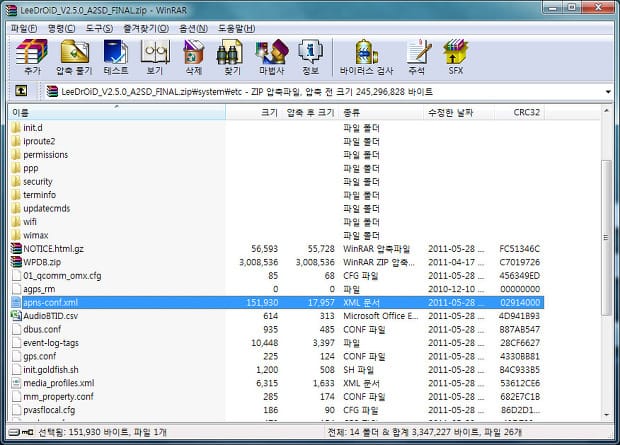620x445 pixels.
Task: Start 바이러스 검사 (Virus scan)
Action: click(367, 57)
